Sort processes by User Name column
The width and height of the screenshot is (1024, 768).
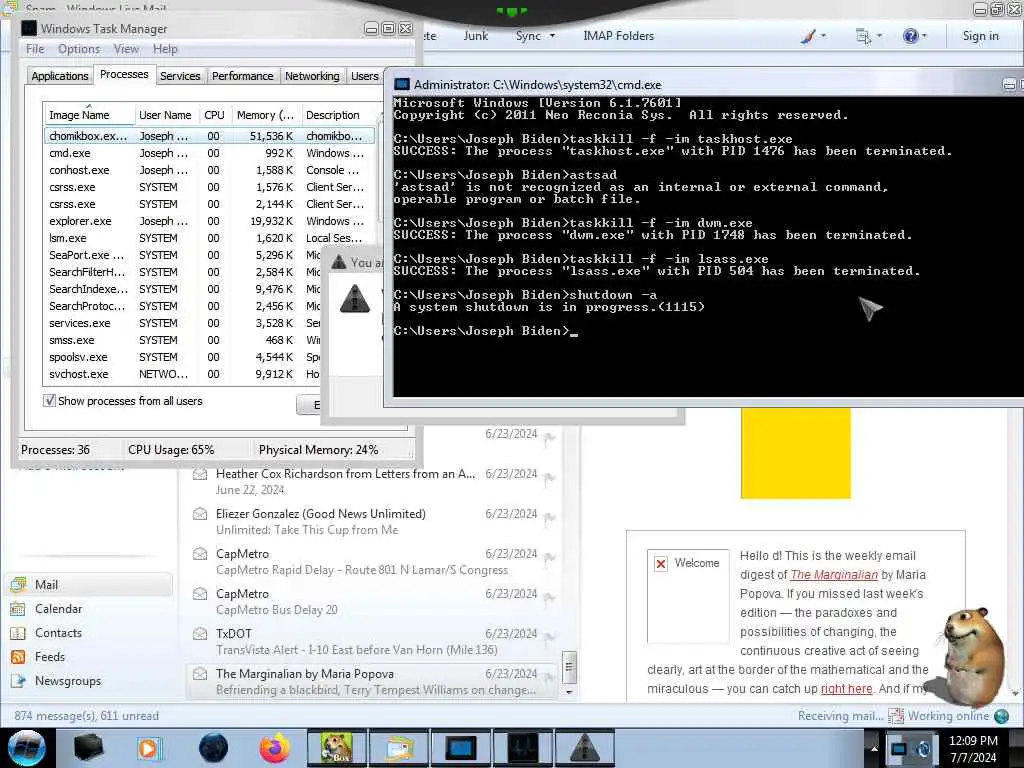coord(165,114)
